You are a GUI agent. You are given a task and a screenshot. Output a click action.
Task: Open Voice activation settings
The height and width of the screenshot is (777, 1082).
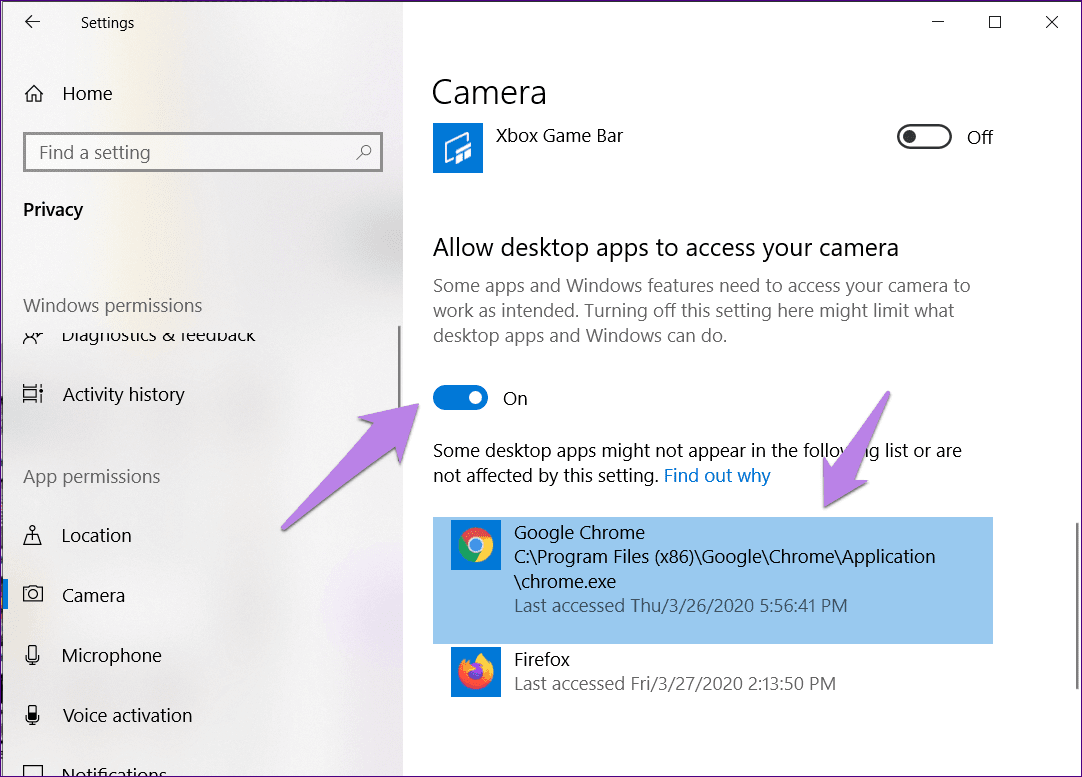tap(127, 716)
